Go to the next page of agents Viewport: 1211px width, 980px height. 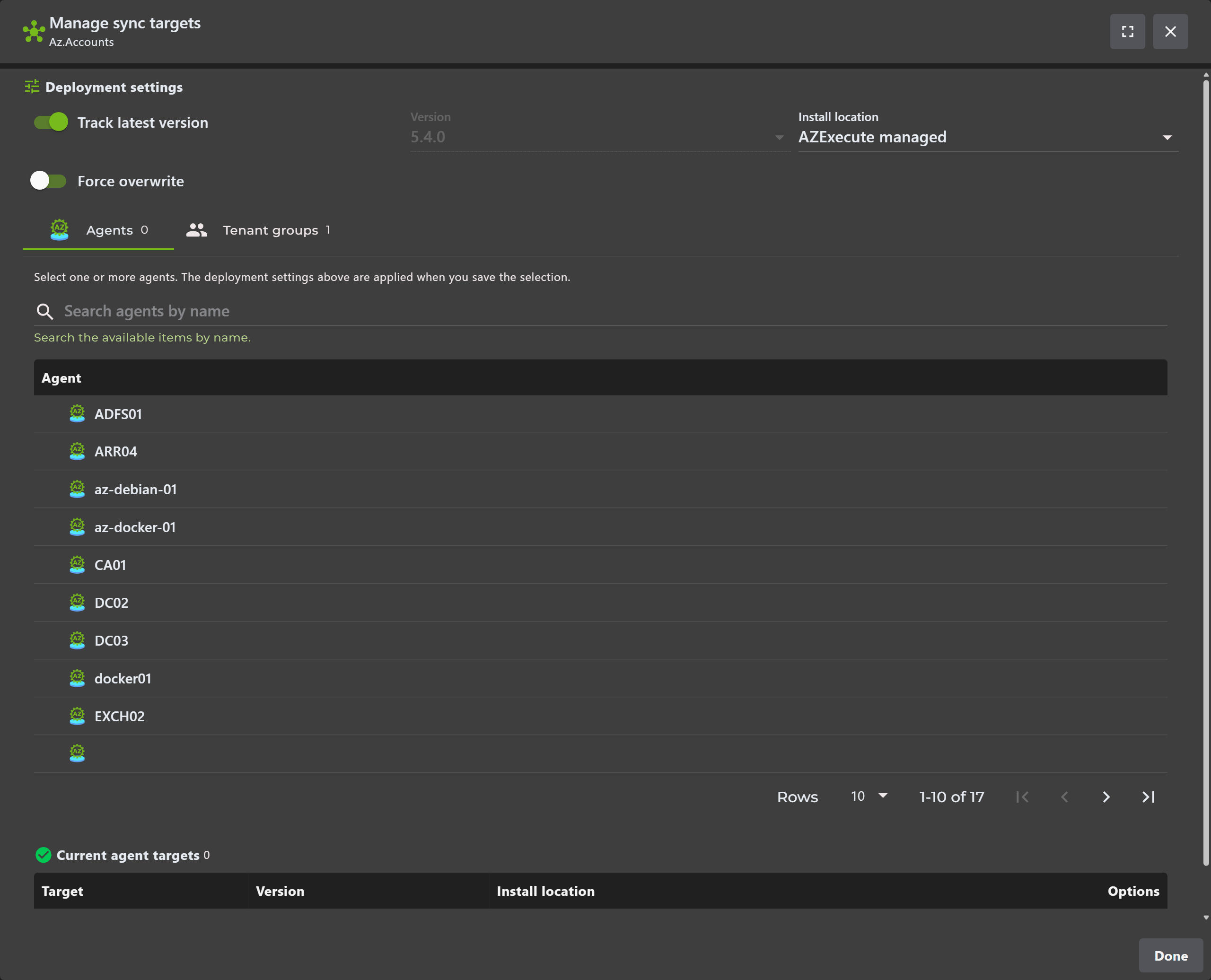point(1106,796)
